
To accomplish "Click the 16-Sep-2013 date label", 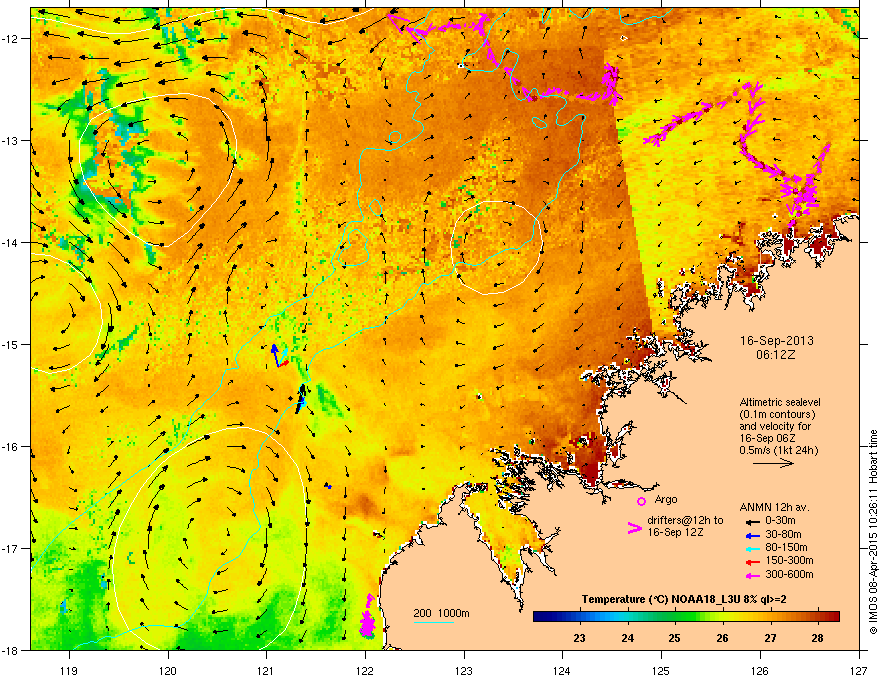I will [x=776, y=341].
